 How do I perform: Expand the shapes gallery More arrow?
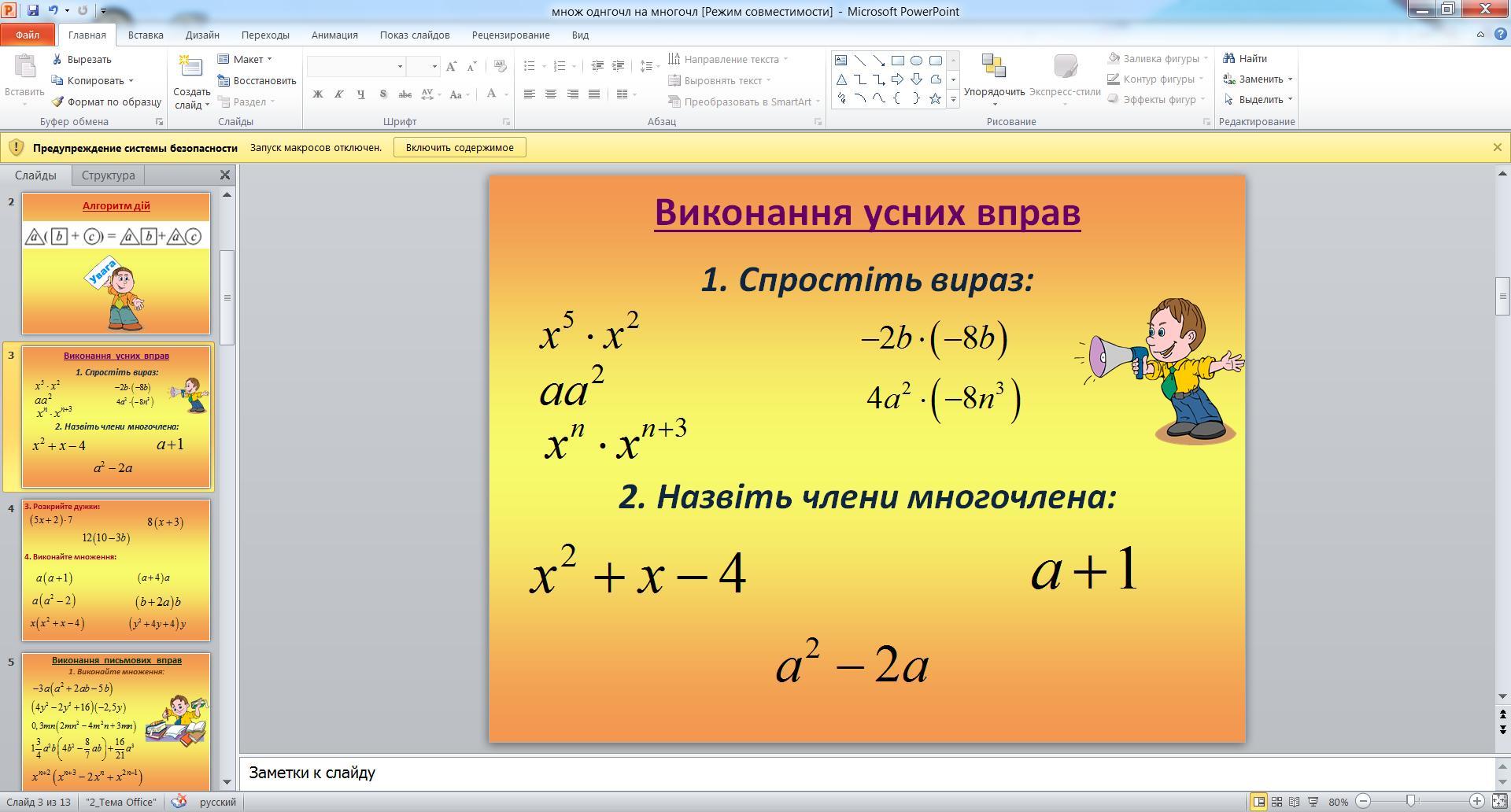[953, 98]
